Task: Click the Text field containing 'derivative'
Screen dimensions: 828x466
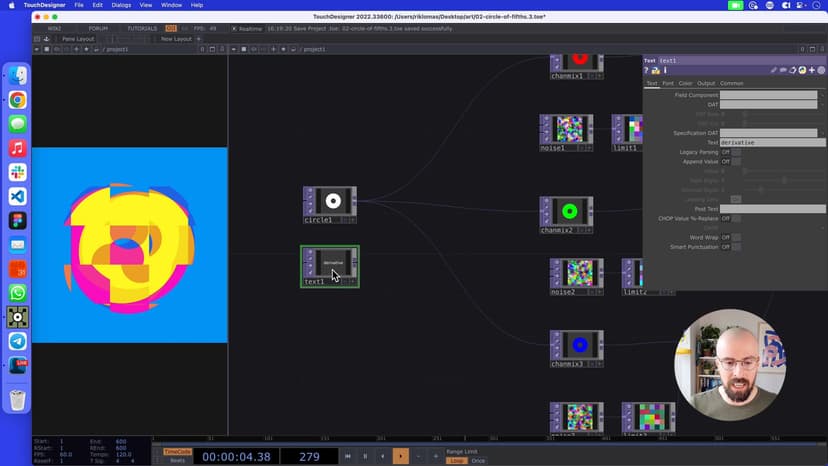Action: coord(771,143)
